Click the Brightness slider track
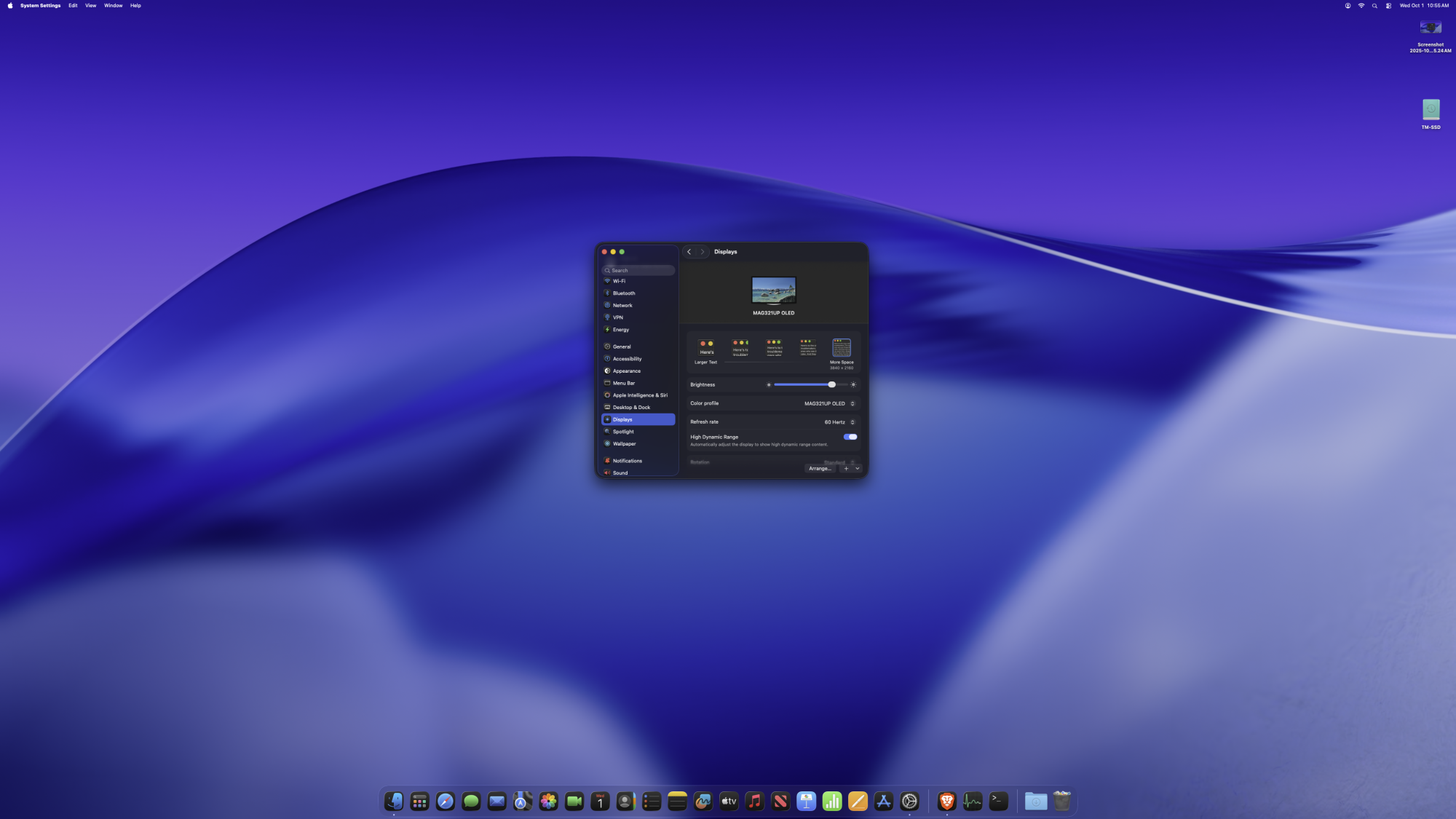 point(801,384)
